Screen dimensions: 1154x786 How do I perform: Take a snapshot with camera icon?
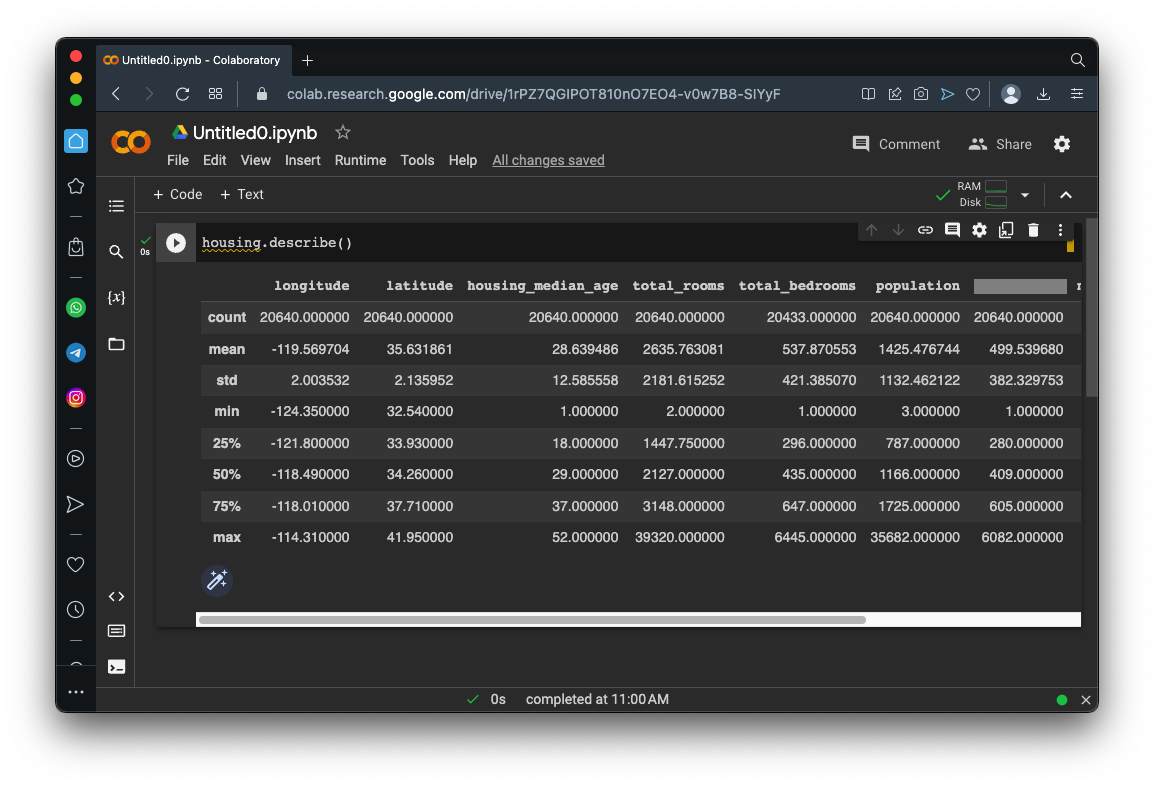(x=921, y=94)
